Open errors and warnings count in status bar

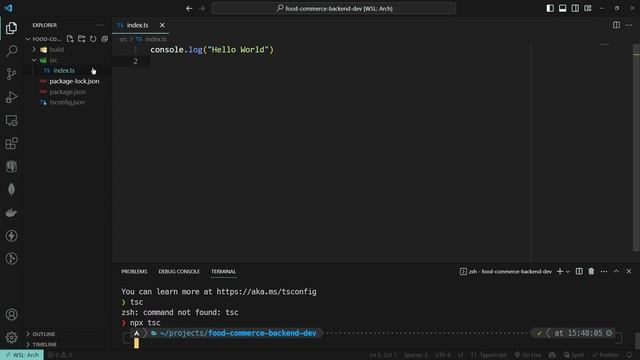click(60, 355)
